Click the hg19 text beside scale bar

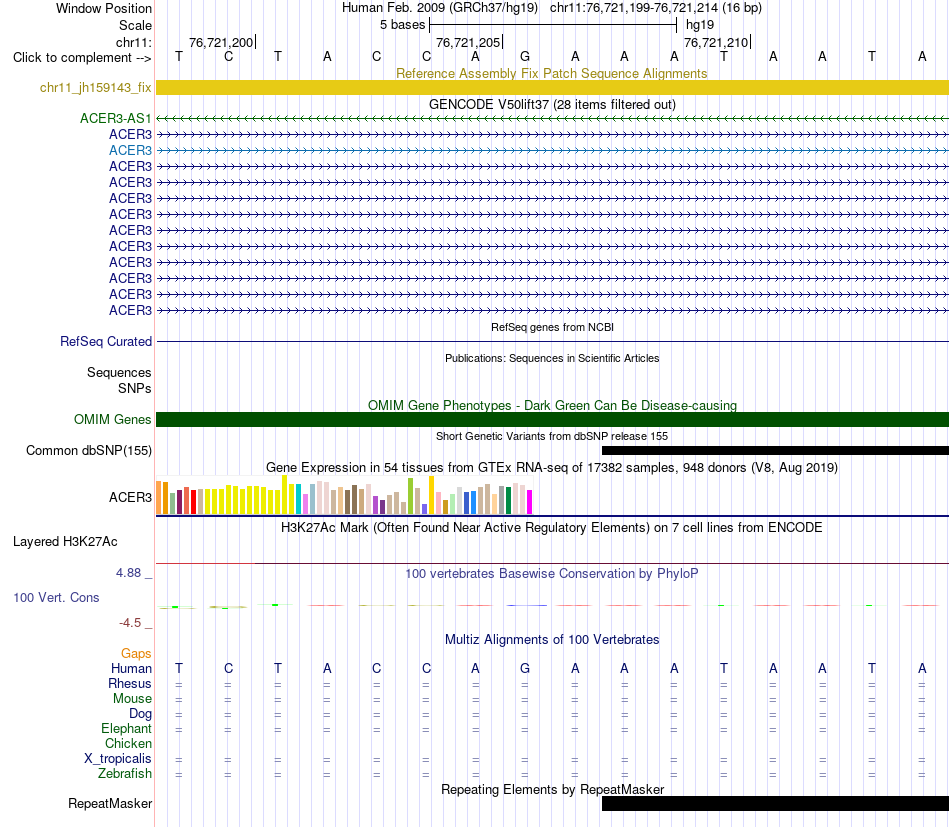coord(700,25)
